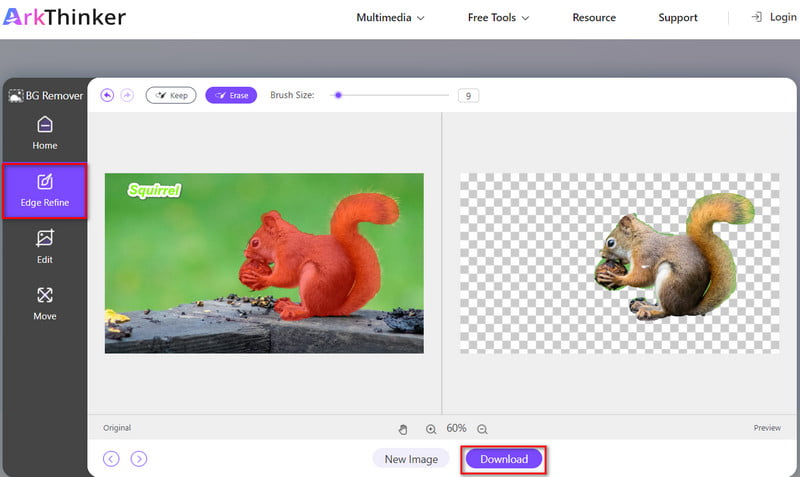Switch to Erase brush mode

click(231, 95)
